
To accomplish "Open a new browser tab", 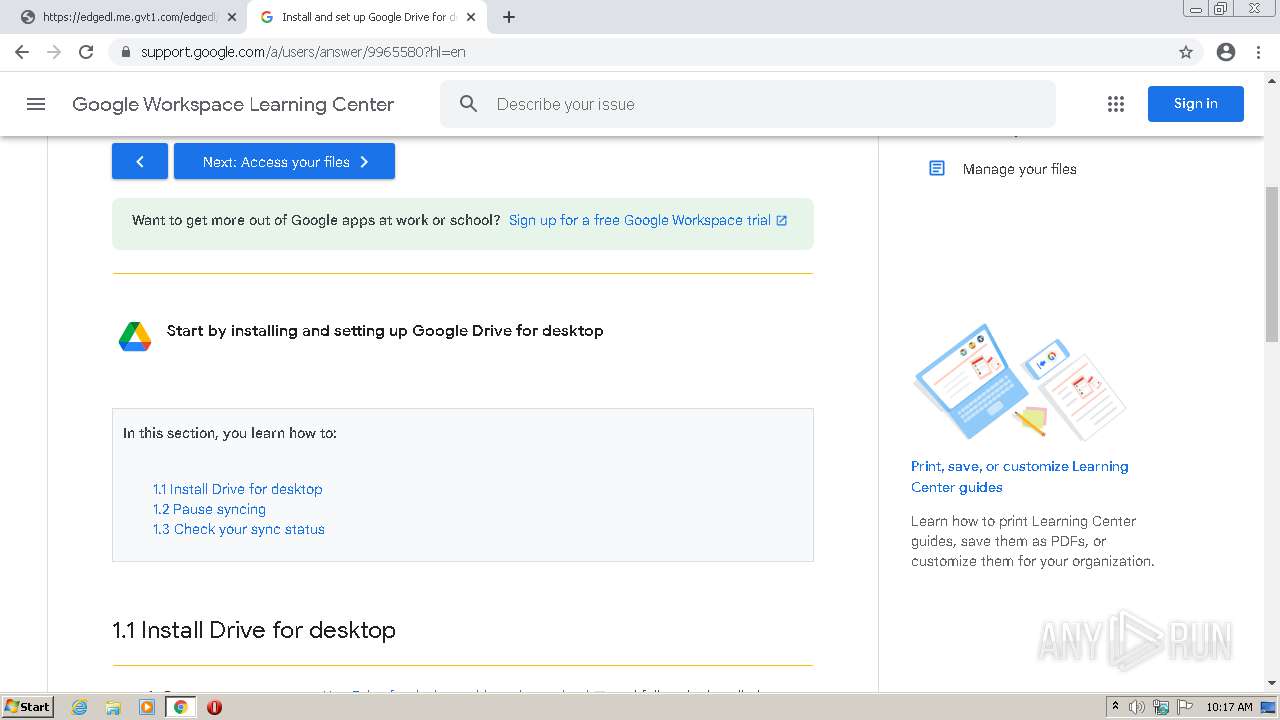I will pos(509,17).
